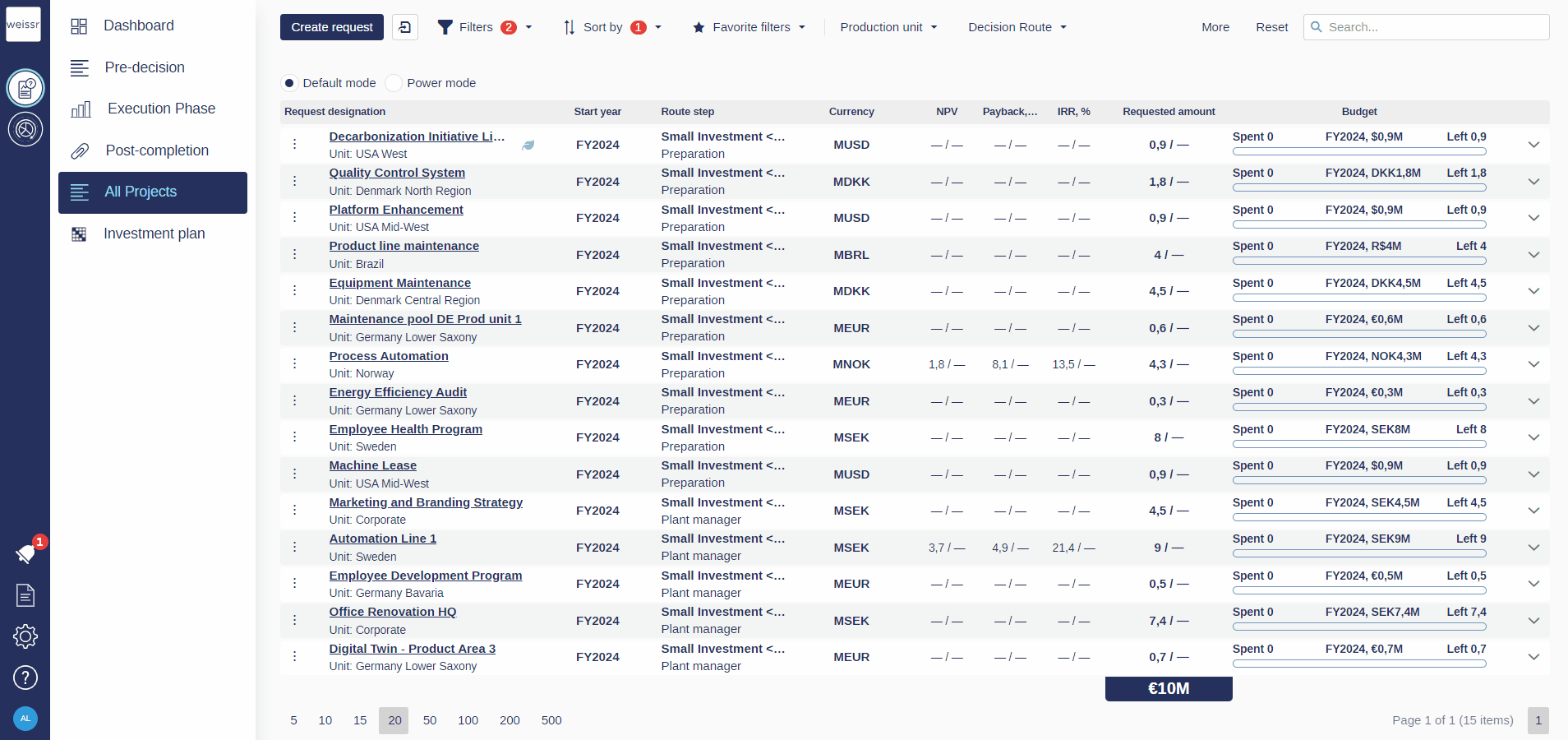The width and height of the screenshot is (1568, 740).
Task: Click the notifications bell icon
Action: [25, 554]
